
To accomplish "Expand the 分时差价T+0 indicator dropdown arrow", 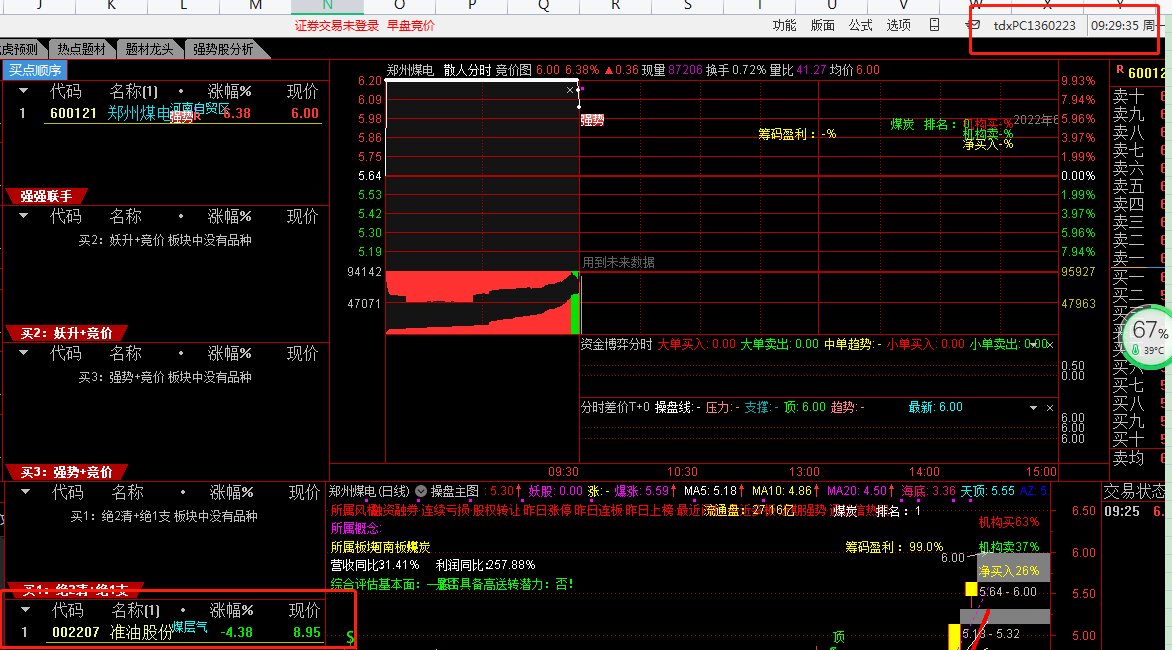I will tap(1034, 408).
